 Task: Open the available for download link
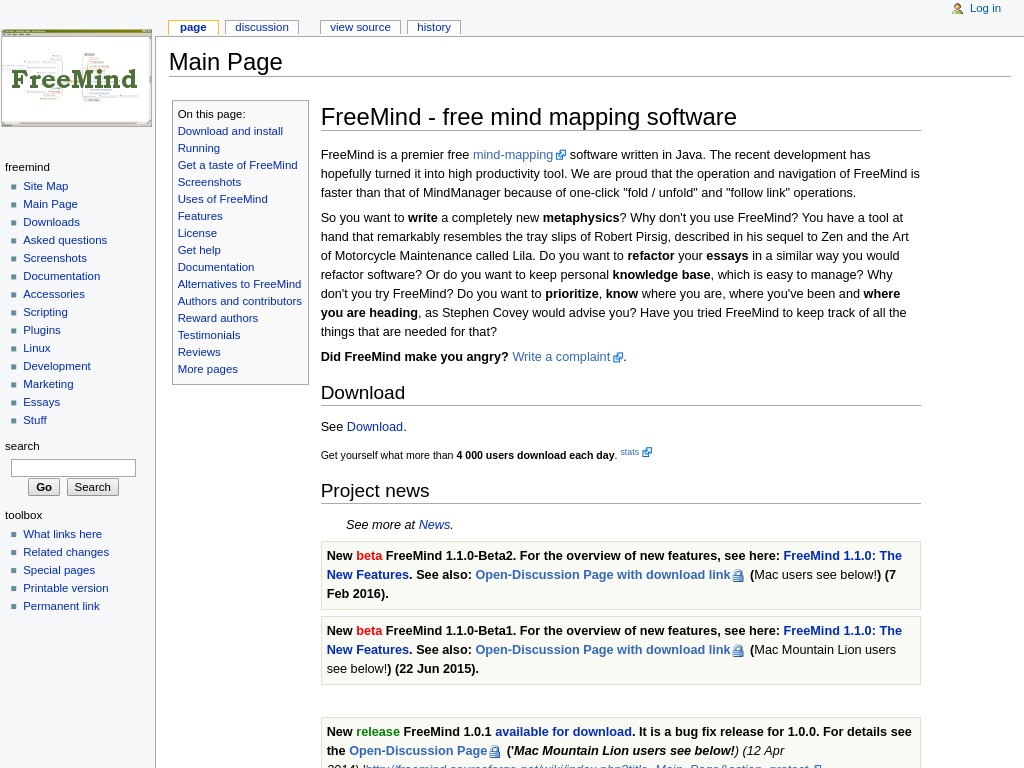563,732
